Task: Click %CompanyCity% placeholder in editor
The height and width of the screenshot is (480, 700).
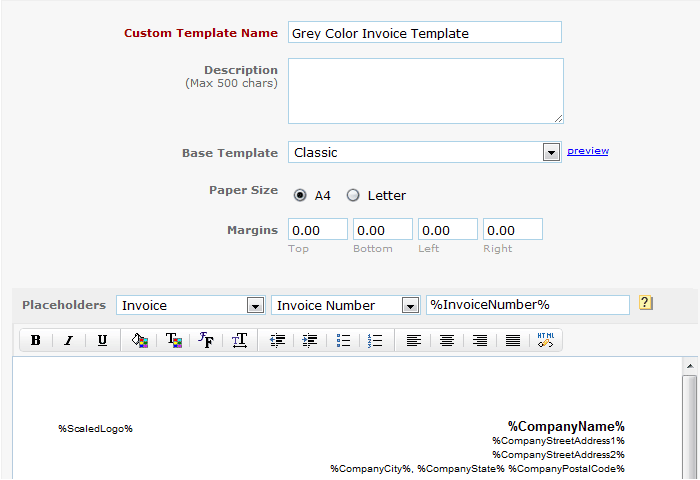Action: click(x=371, y=469)
